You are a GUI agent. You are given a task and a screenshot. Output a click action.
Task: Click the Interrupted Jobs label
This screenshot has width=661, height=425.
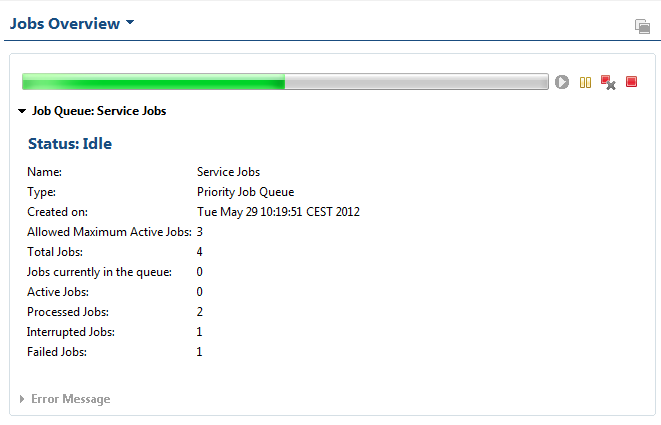[x=70, y=332]
